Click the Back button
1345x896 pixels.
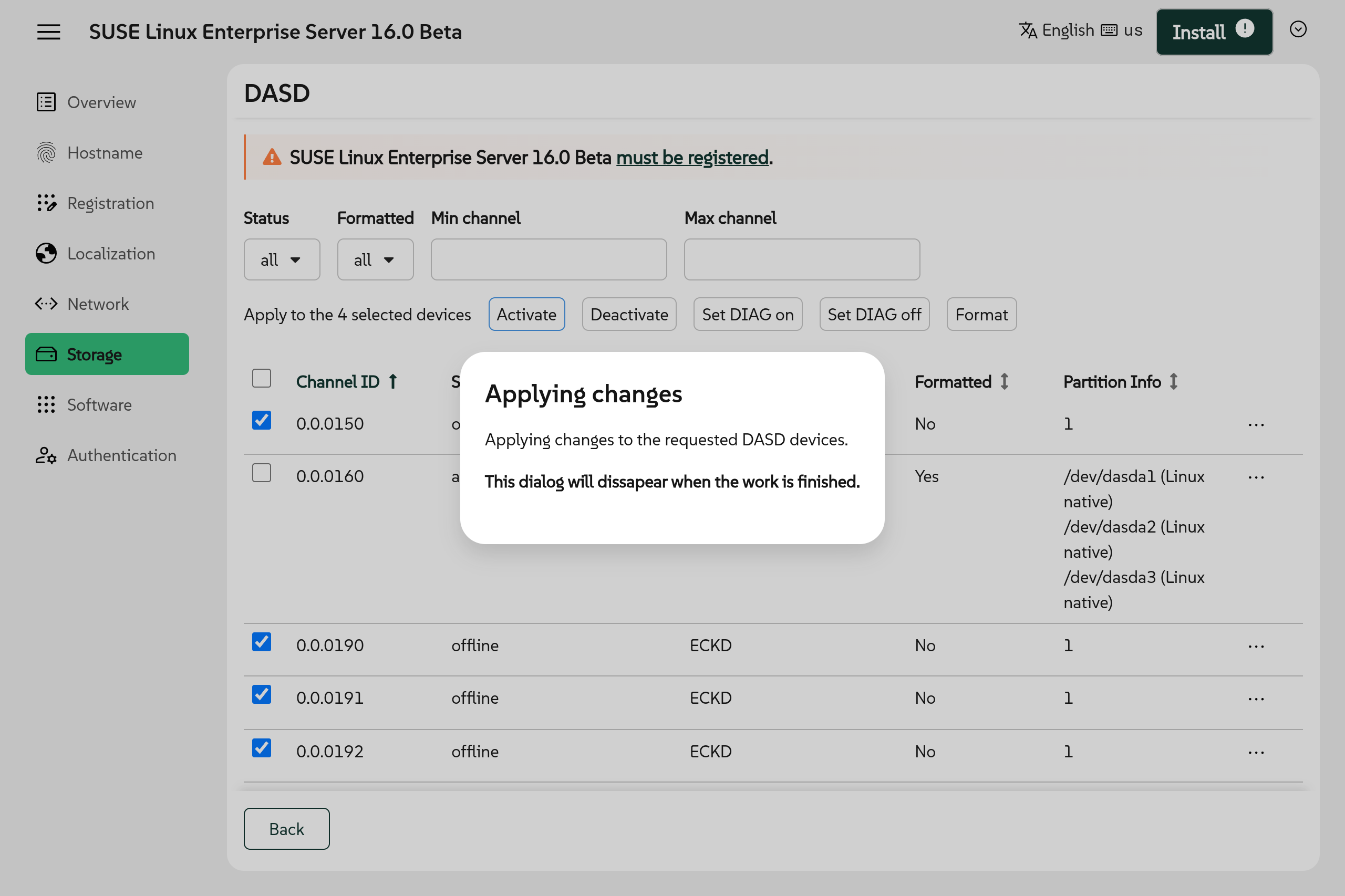pos(286,828)
